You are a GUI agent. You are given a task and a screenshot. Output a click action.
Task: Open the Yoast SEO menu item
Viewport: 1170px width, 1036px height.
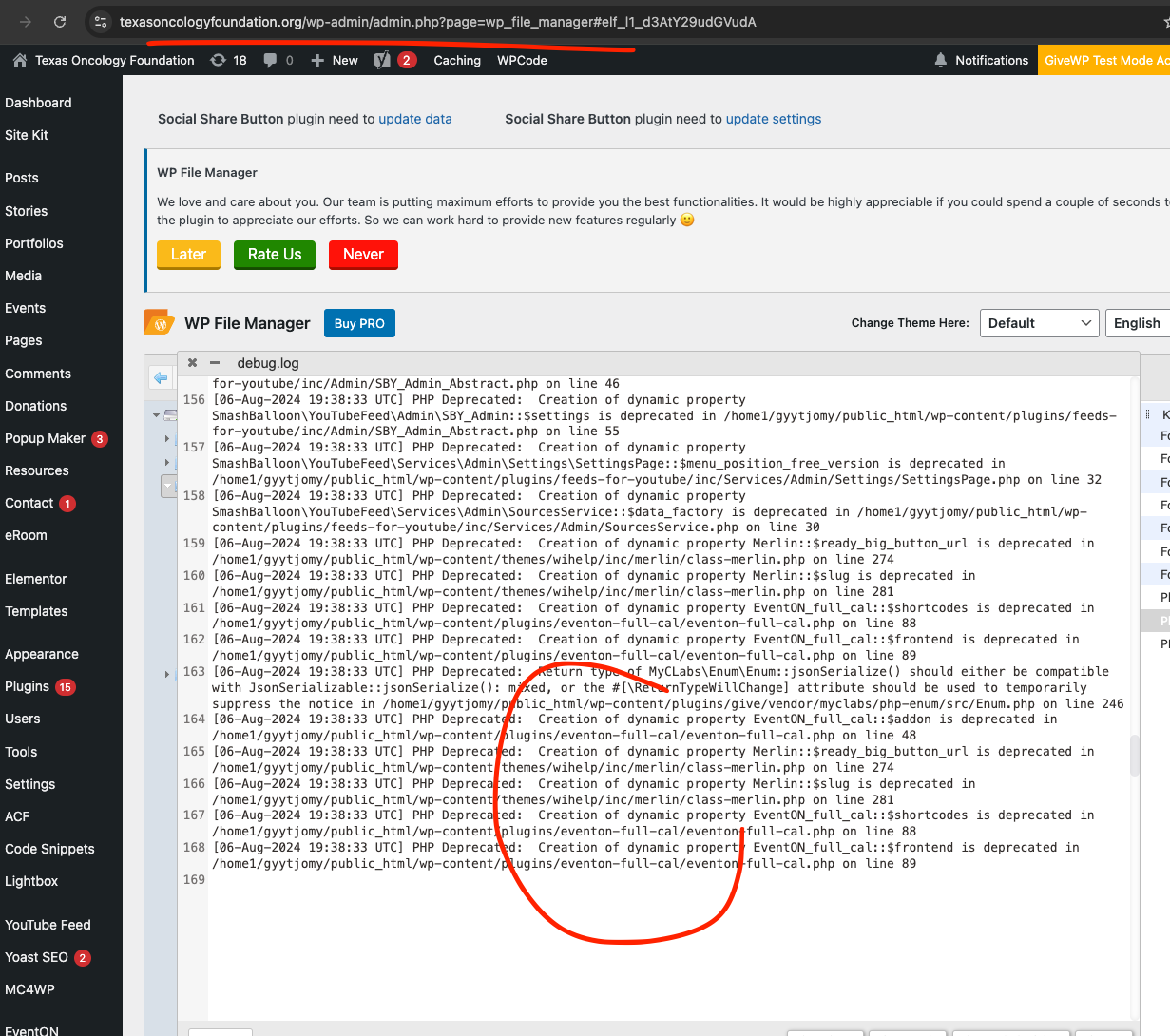pos(36,957)
